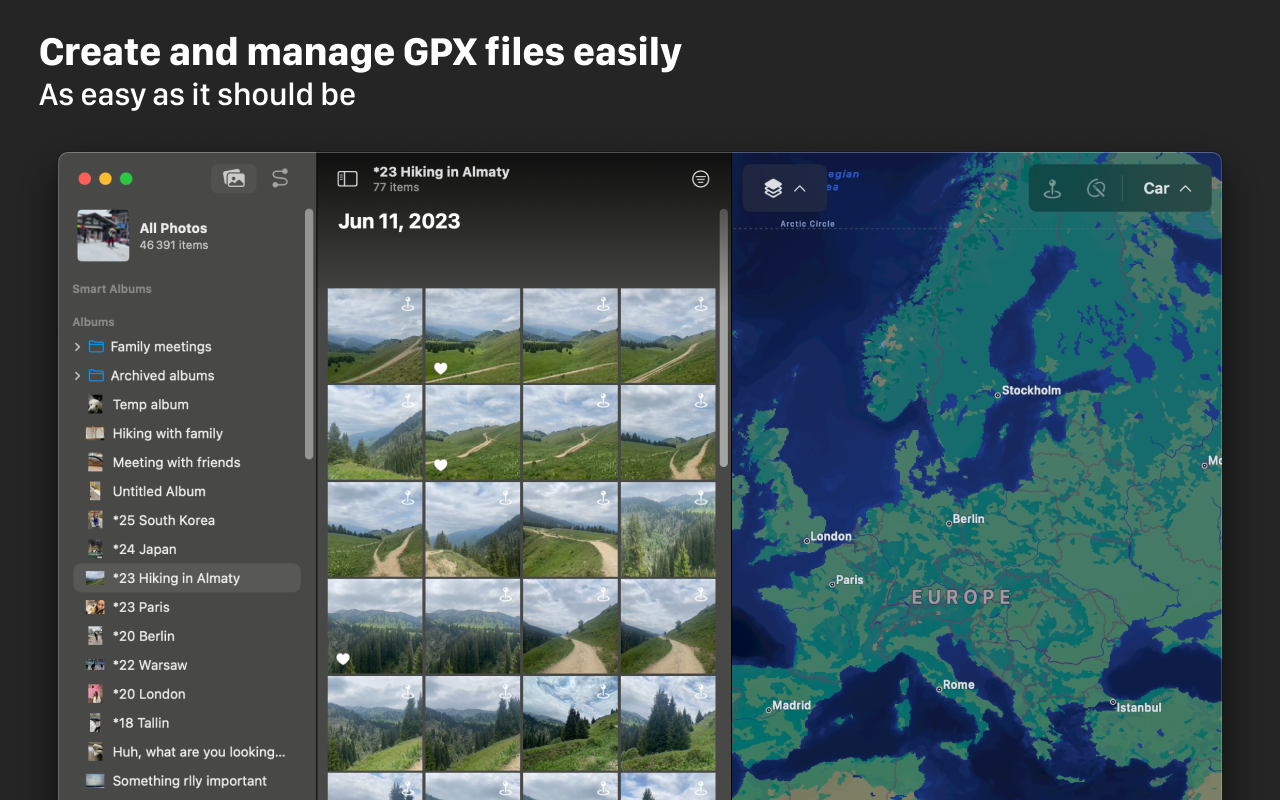Open the map layers dropdown
Viewport: 1280px width, 800px height.
[x=785, y=188]
